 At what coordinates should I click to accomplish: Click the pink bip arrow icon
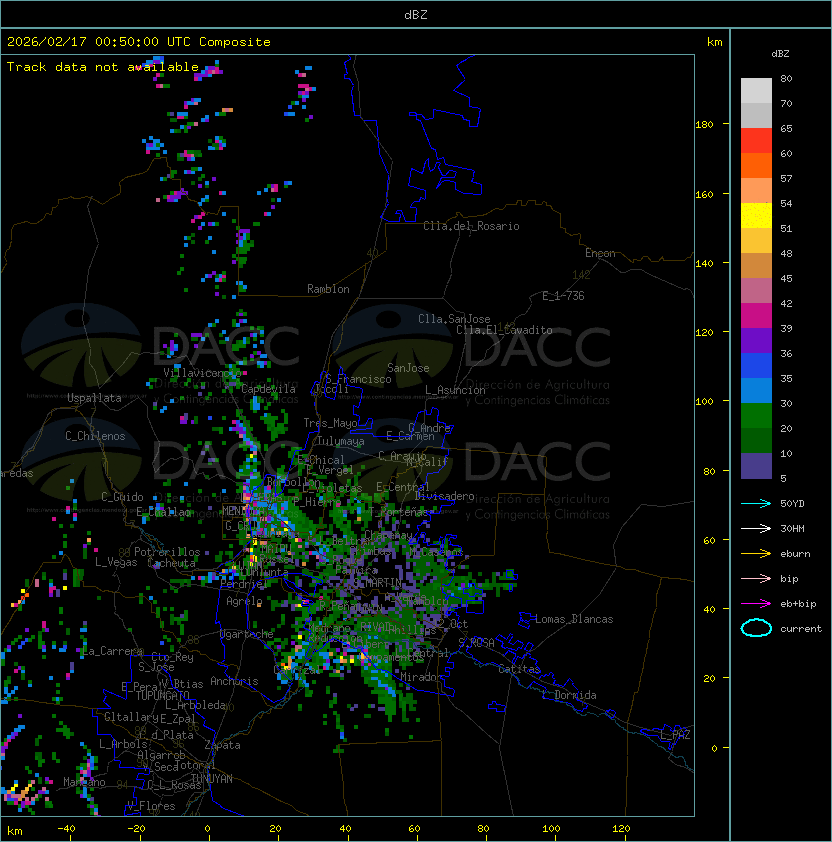pos(756,579)
